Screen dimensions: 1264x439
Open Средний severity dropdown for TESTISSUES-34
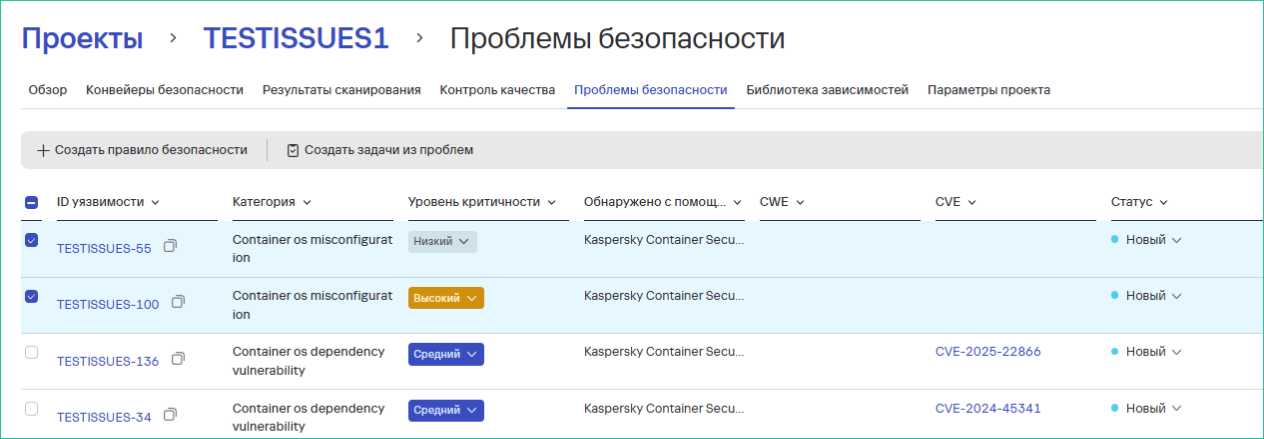pyautogui.click(x=445, y=410)
